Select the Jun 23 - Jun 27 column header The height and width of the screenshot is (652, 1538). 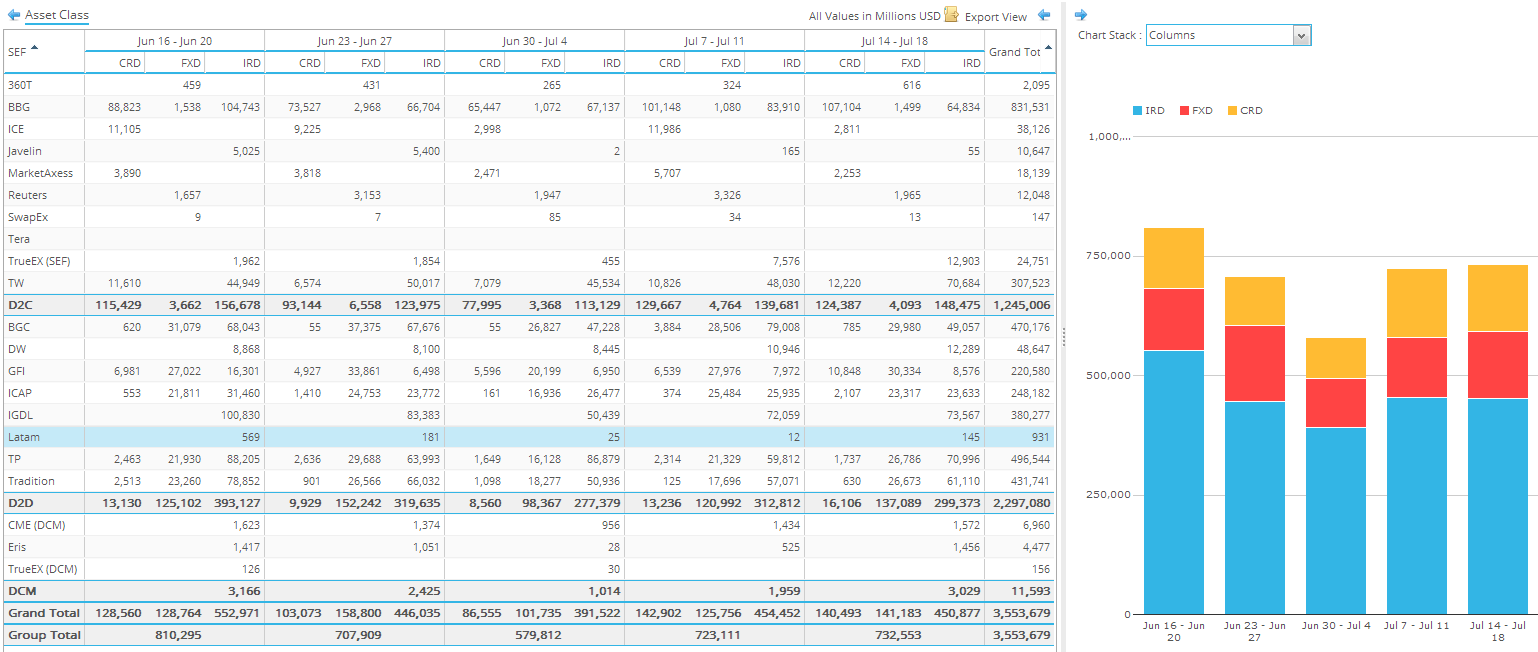click(x=355, y=41)
